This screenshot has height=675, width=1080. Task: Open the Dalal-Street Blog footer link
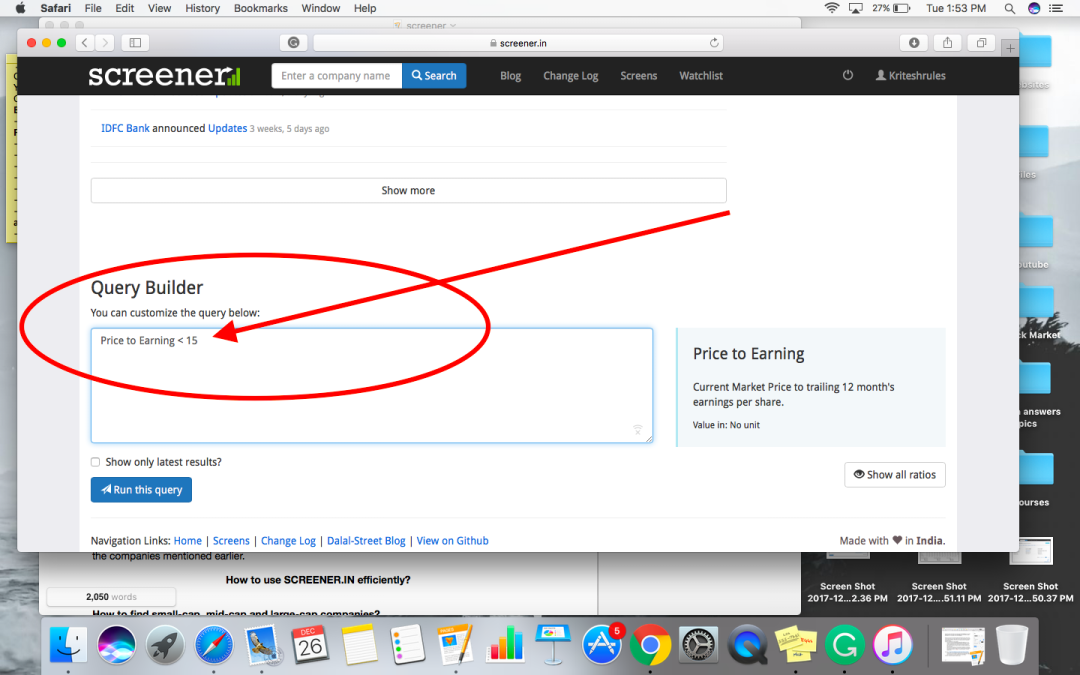(366, 541)
